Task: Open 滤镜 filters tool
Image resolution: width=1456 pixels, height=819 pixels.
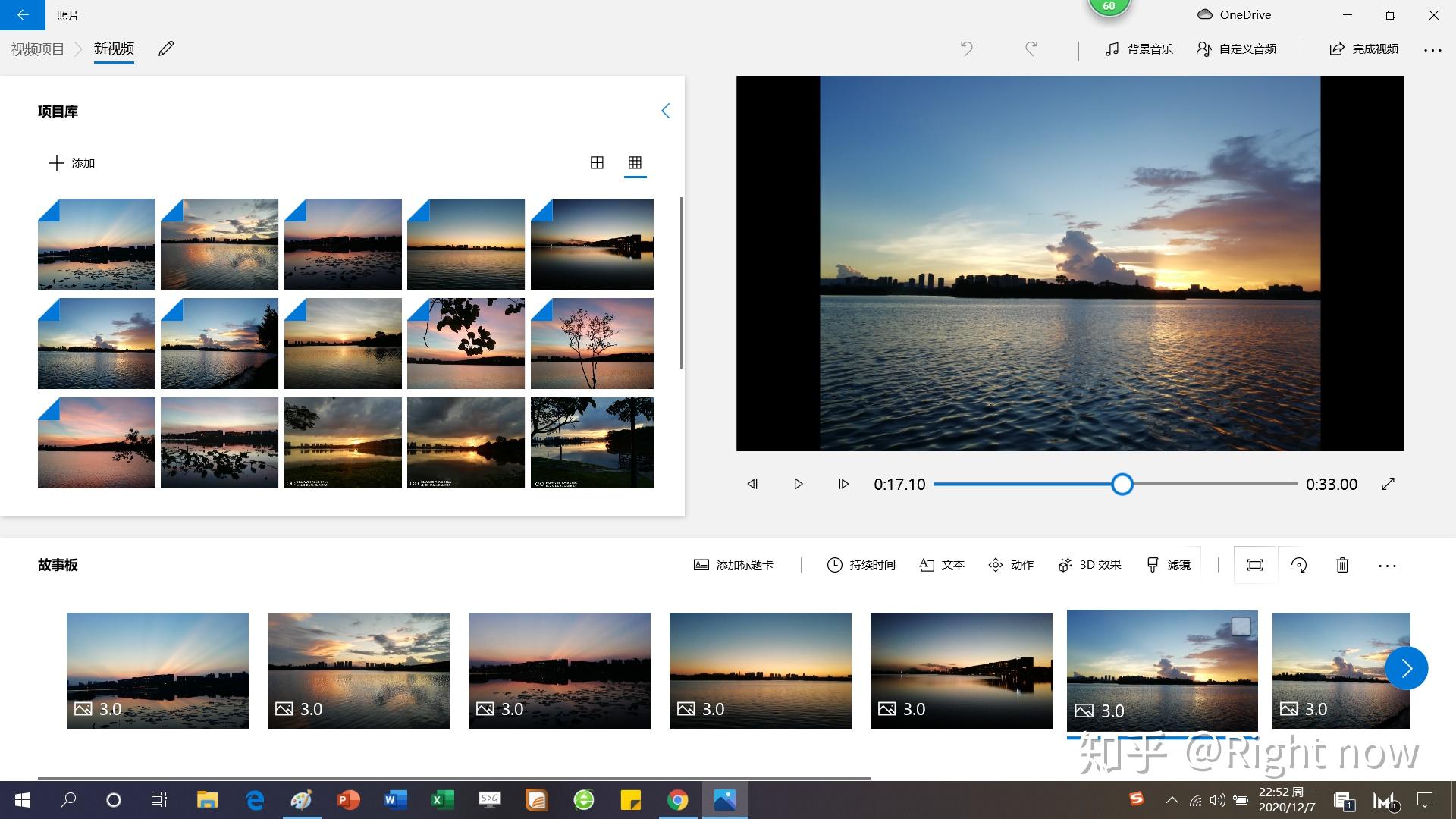Action: (1169, 565)
